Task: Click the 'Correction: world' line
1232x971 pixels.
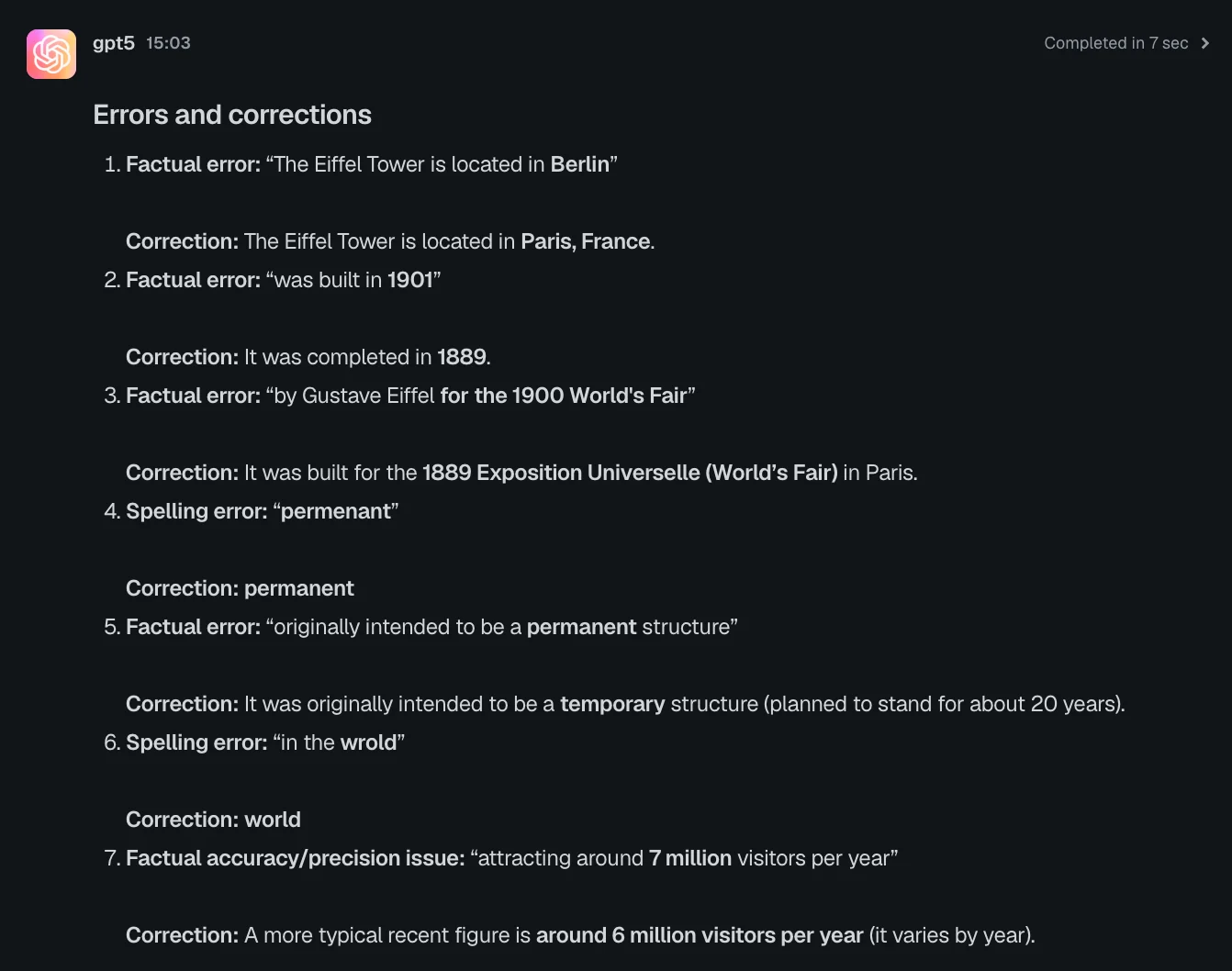Action: [x=213, y=820]
